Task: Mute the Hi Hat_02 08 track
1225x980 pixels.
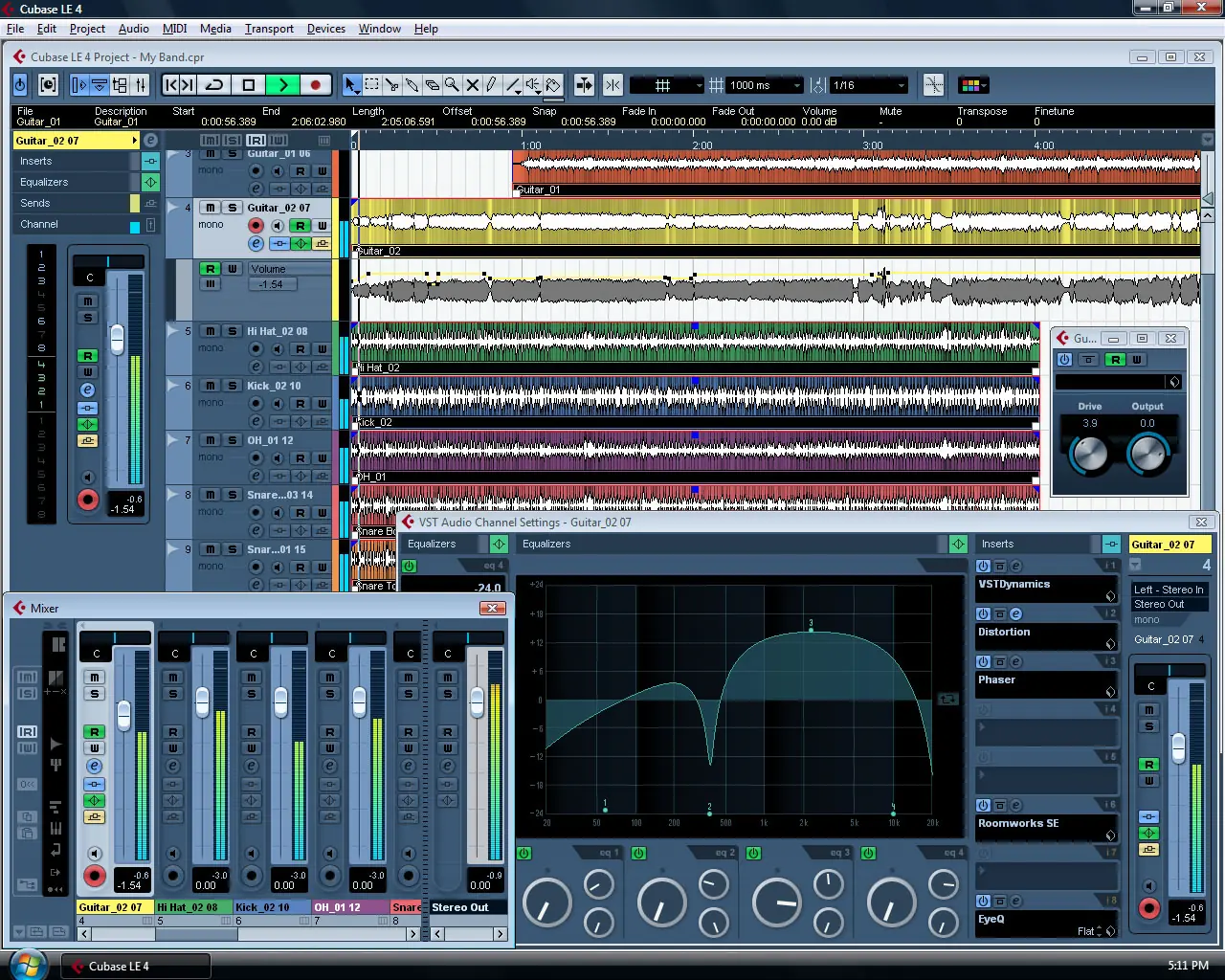Action: (211, 331)
